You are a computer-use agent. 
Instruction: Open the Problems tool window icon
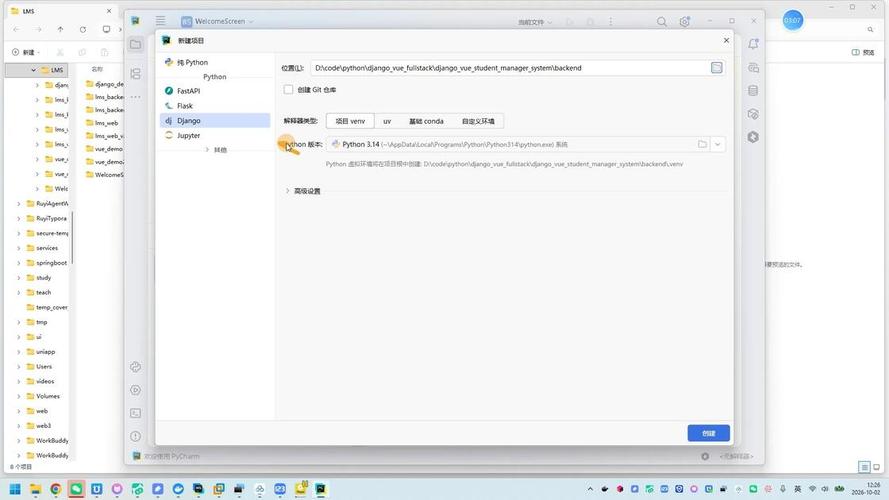pyautogui.click(x=136, y=436)
